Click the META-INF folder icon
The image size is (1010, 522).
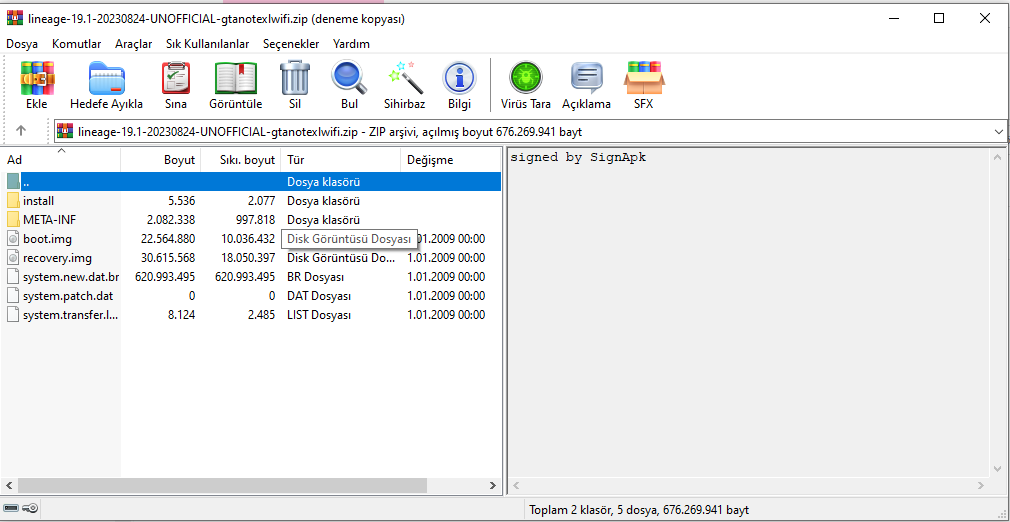click(14, 220)
